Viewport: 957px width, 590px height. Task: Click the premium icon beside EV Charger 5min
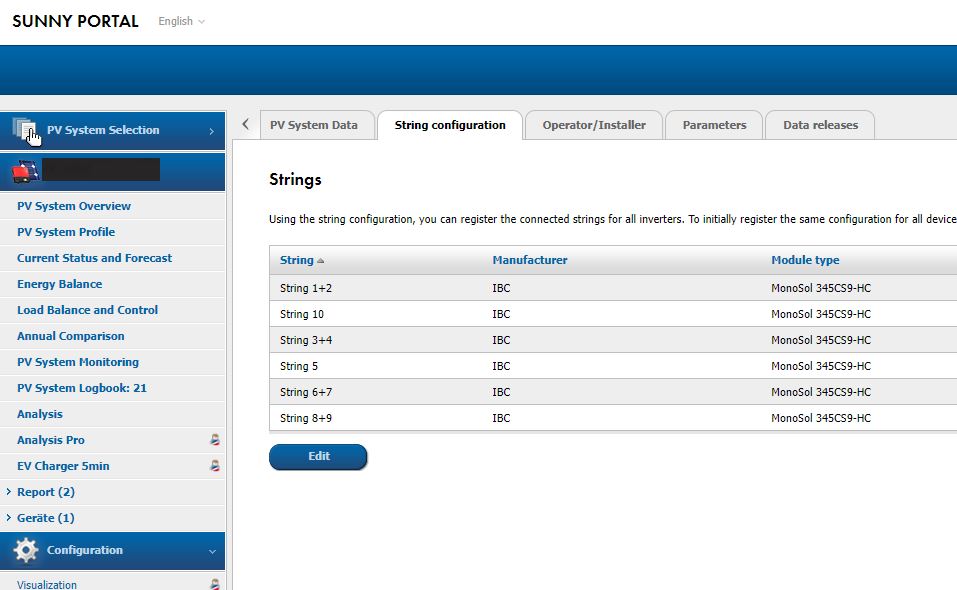point(214,466)
